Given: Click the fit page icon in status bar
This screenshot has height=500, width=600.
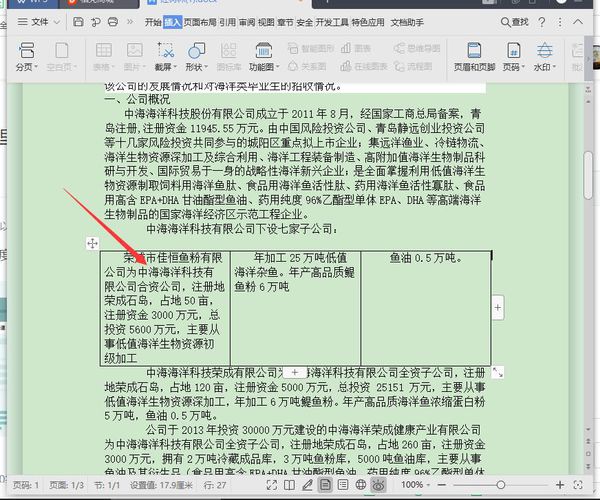Looking at the screenshot, I should pyautogui.click(x=578, y=485).
